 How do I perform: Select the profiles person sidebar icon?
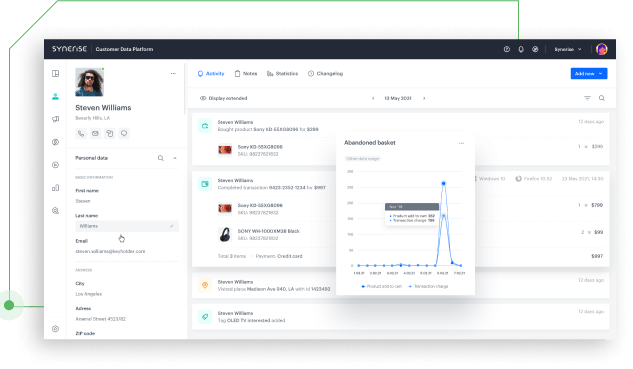tap(55, 96)
